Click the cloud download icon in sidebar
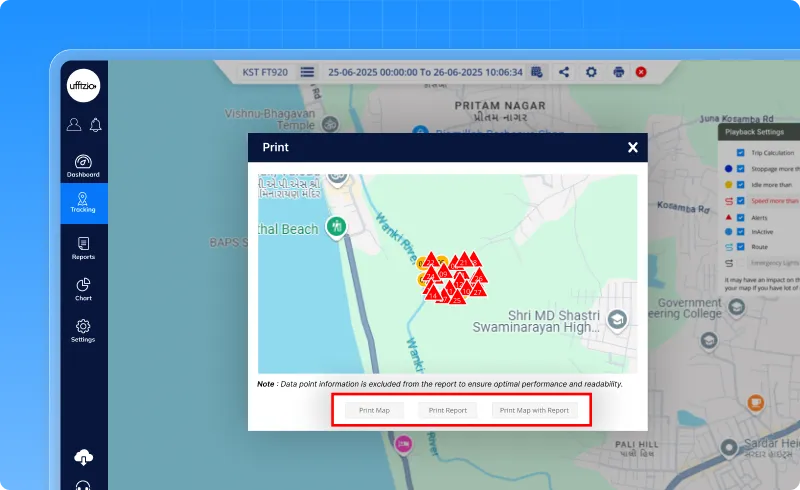The height and width of the screenshot is (490, 800). click(83, 457)
